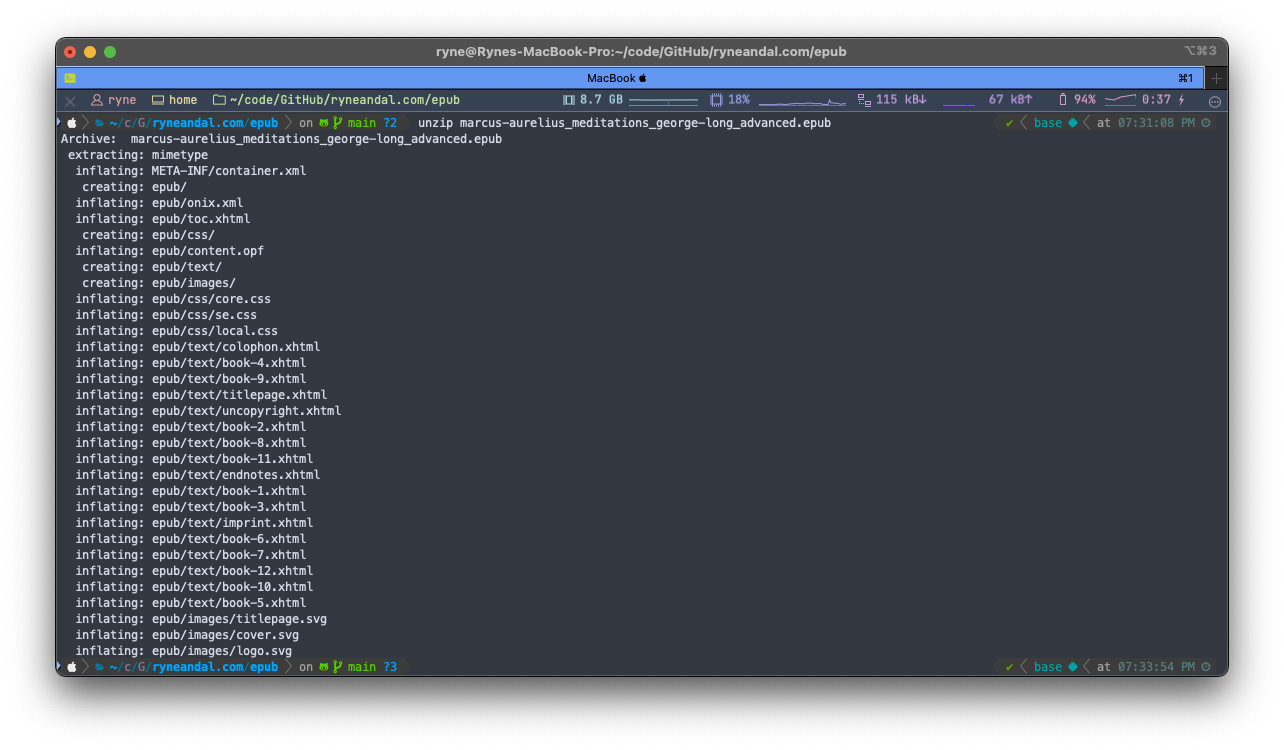Click the 'home' host status component
The height and width of the screenshot is (750, 1284).
click(174, 100)
